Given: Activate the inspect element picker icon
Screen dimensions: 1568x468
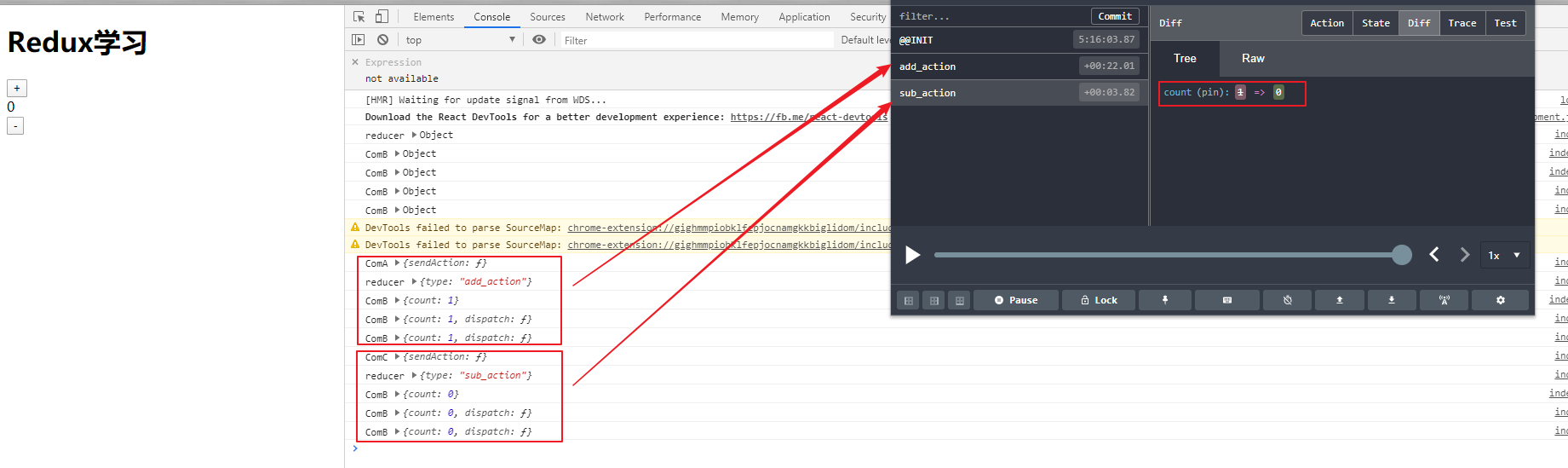Looking at the screenshot, I should pos(359,16).
